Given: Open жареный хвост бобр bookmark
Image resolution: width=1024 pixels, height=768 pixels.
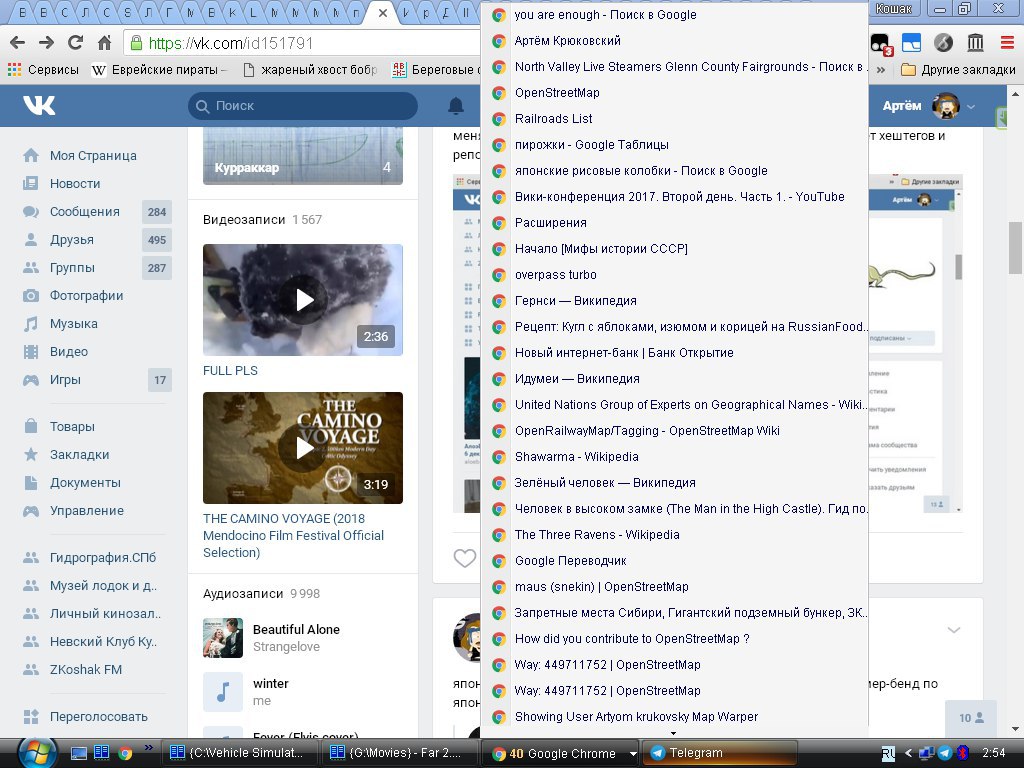Looking at the screenshot, I should 311,70.
